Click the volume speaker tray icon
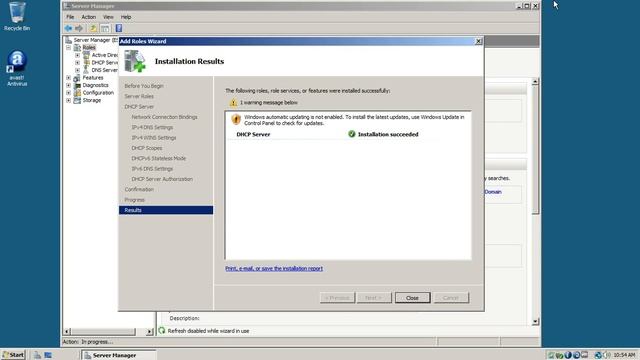 (x=607, y=355)
